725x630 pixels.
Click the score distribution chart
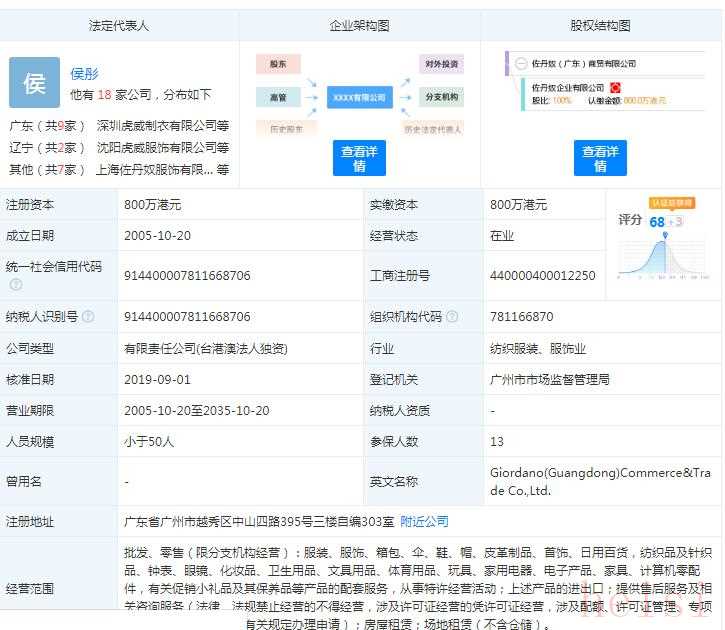click(664, 257)
